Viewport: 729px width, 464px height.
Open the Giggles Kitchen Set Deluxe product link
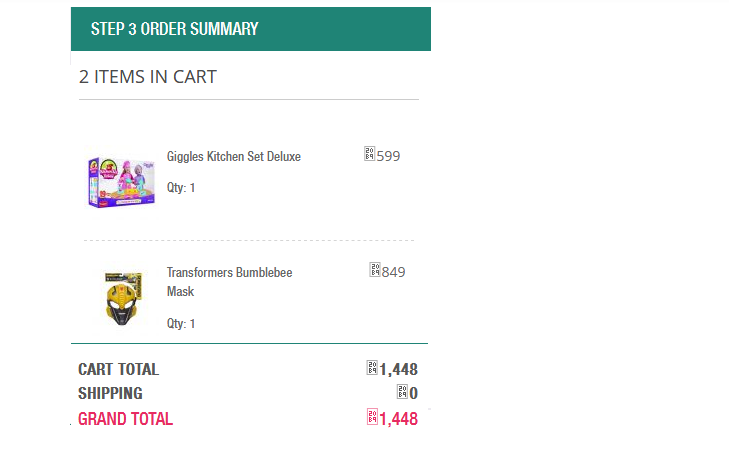(x=233, y=157)
